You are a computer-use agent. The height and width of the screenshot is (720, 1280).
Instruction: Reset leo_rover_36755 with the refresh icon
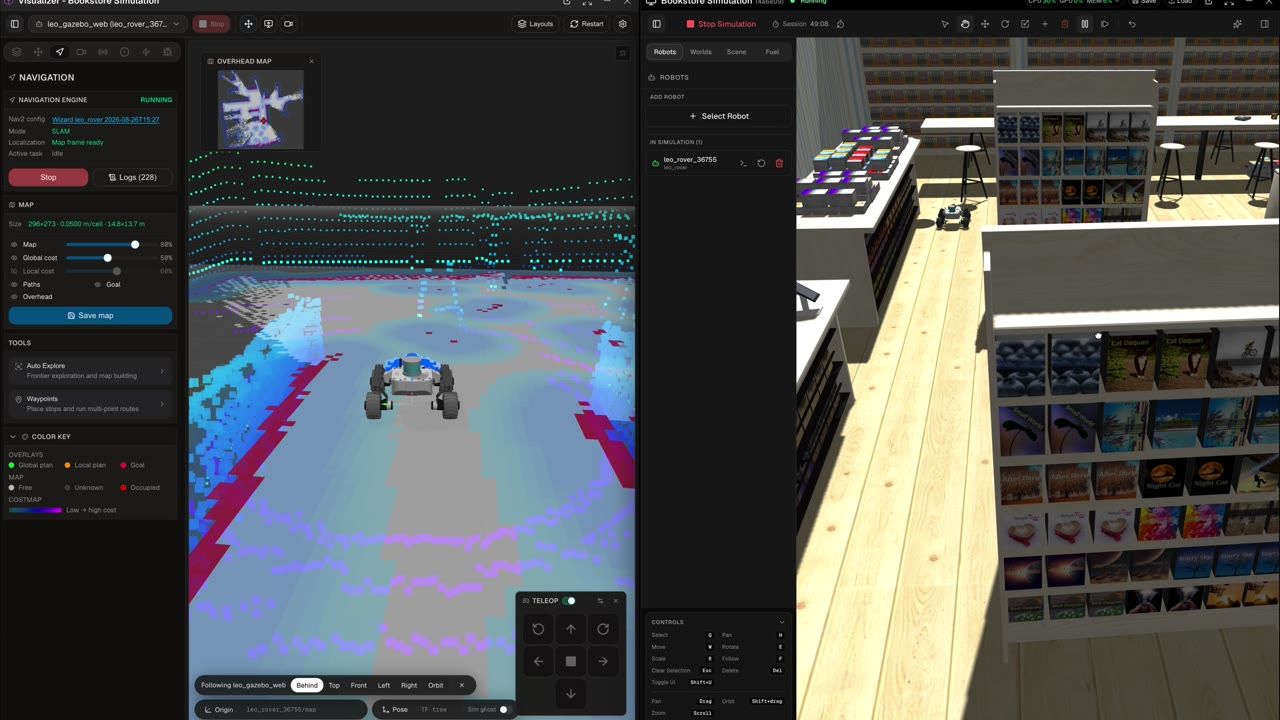coord(761,163)
